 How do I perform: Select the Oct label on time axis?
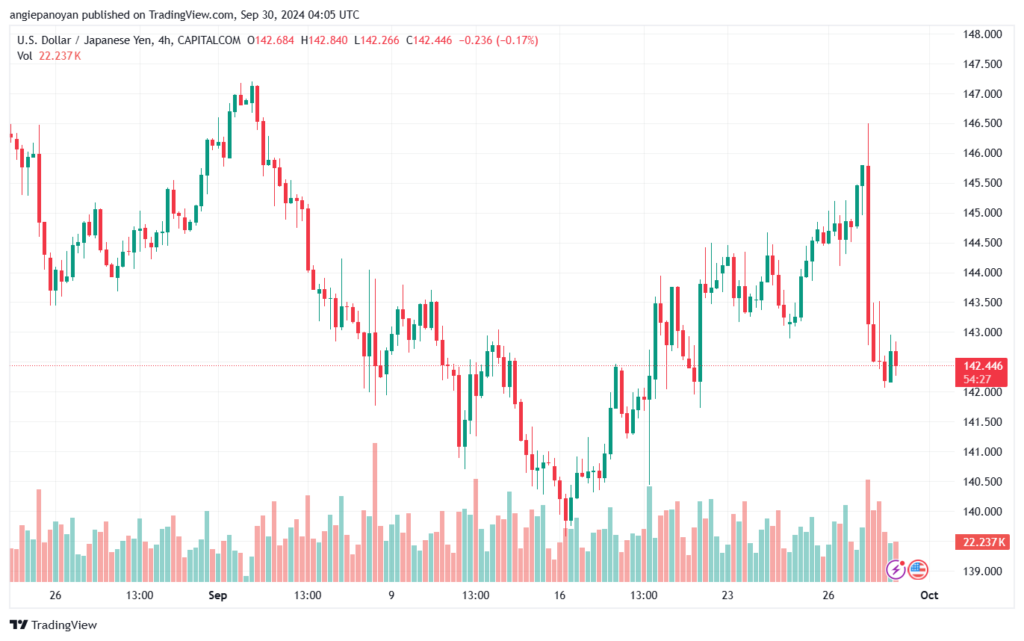(929, 595)
